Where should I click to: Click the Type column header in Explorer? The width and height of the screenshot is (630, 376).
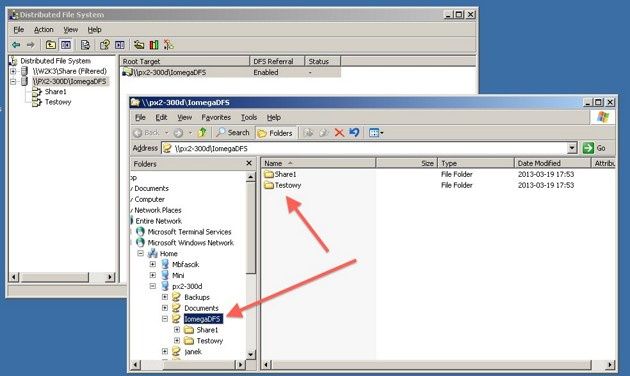pos(476,163)
